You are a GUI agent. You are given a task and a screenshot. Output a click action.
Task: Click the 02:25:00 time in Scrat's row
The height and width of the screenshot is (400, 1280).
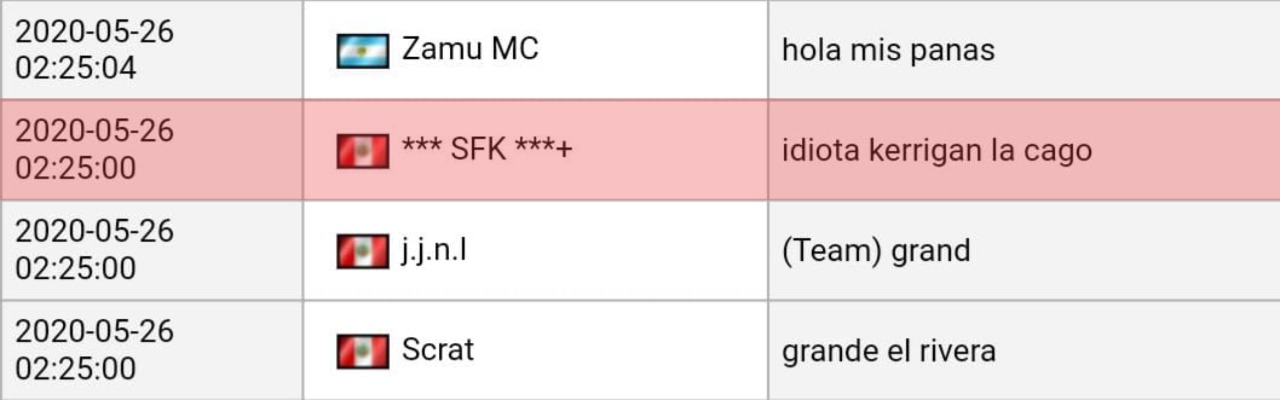coord(76,368)
